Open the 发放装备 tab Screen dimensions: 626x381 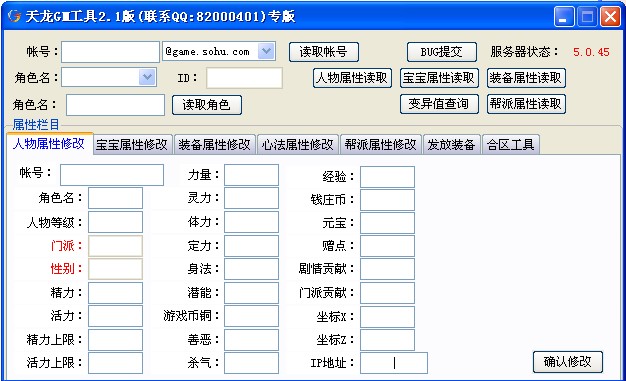click(x=451, y=145)
